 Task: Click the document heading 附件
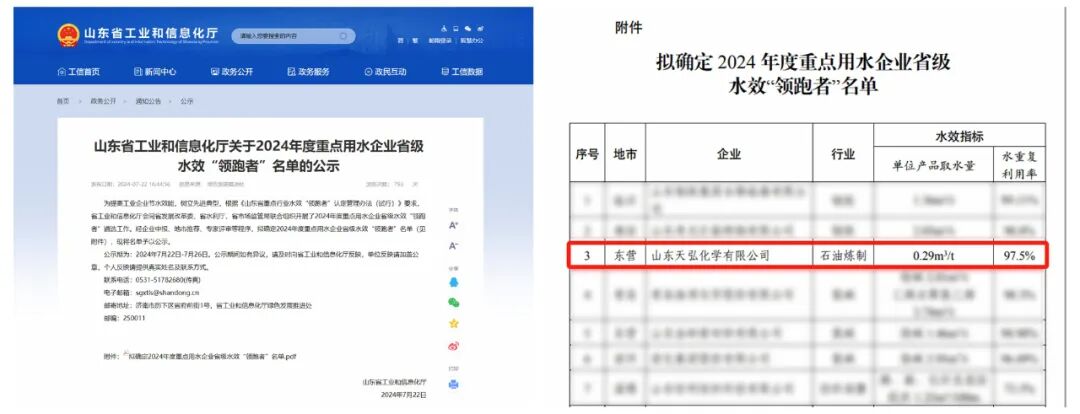tap(628, 28)
